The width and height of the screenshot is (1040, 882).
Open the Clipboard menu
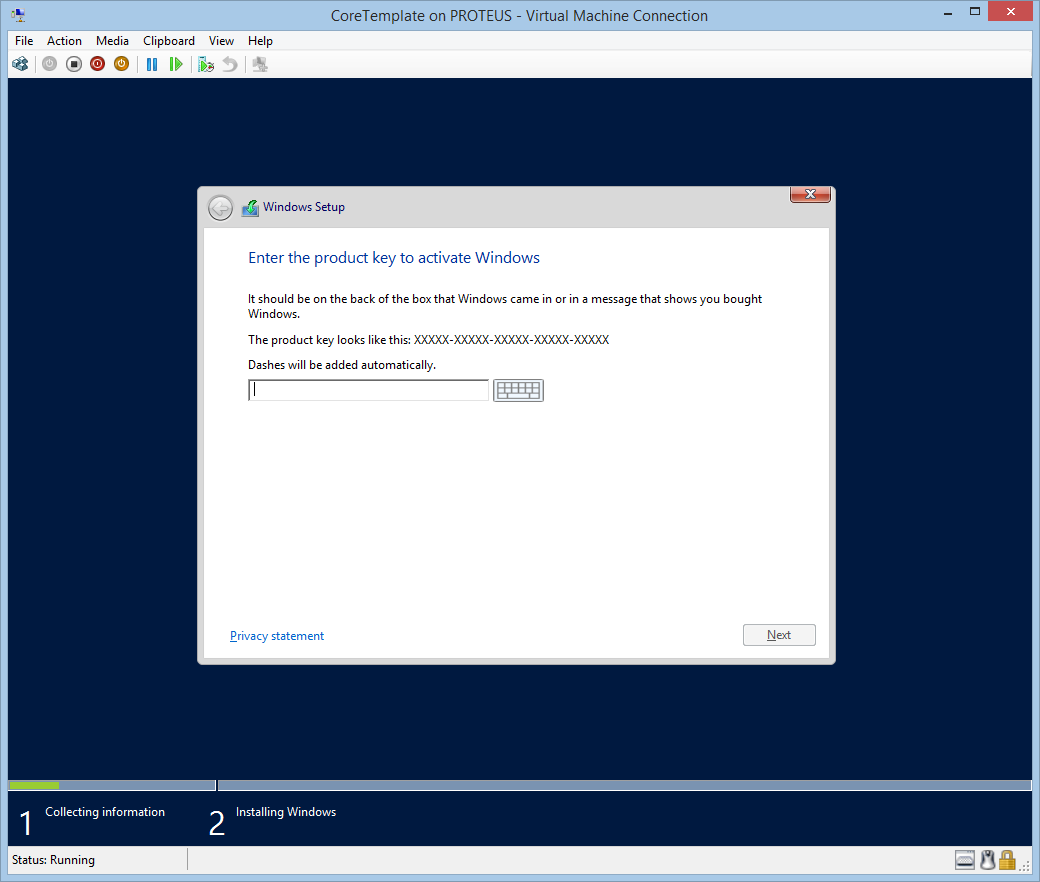tap(169, 41)
